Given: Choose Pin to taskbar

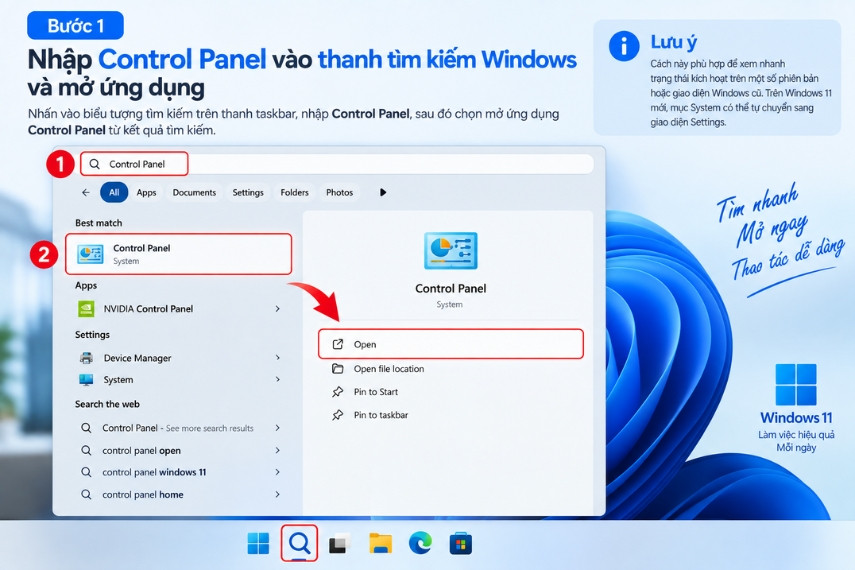Looking at the screenshot, I should coord(381,415).
